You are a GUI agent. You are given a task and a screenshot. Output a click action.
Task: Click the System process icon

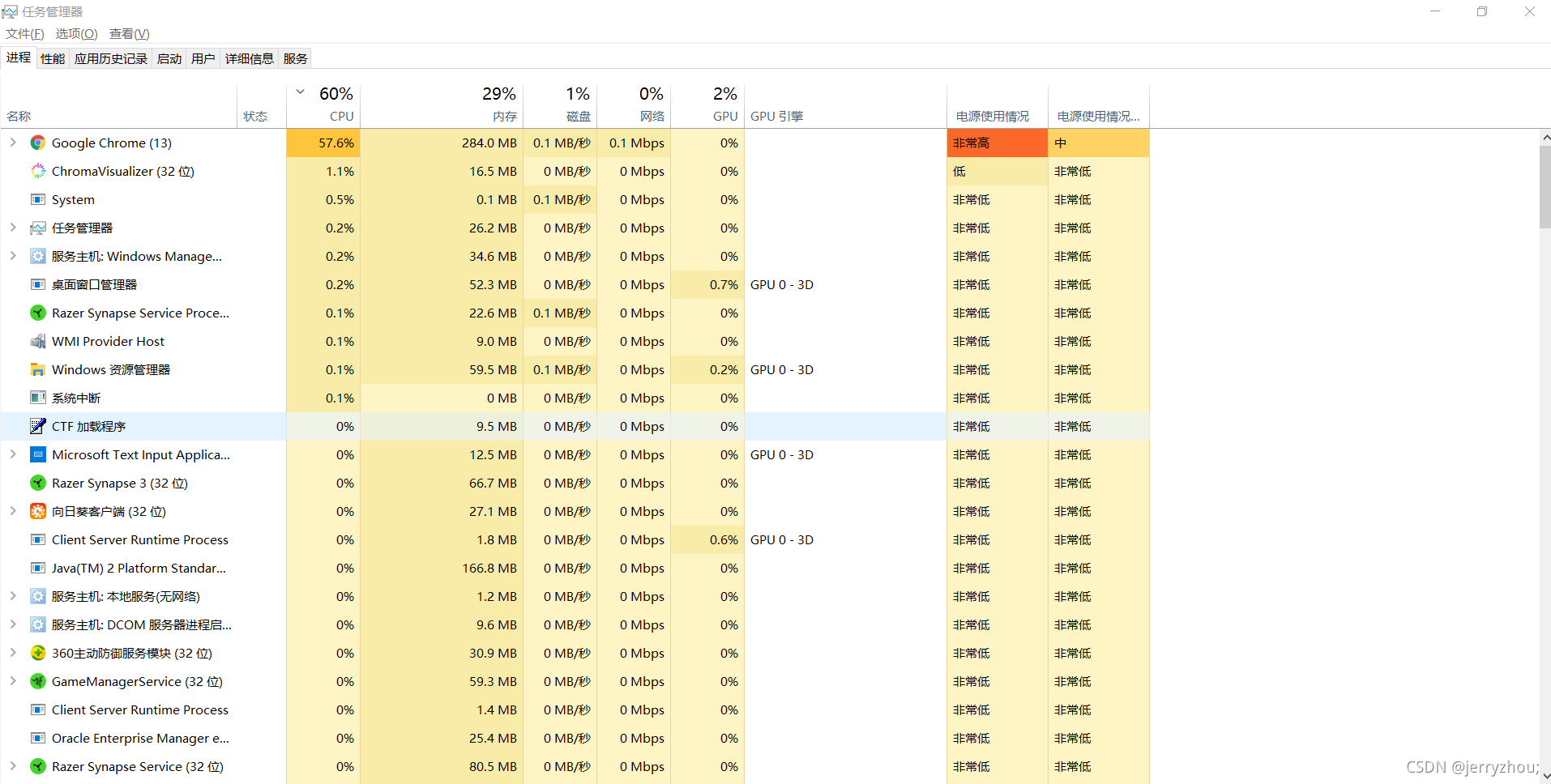38,200
